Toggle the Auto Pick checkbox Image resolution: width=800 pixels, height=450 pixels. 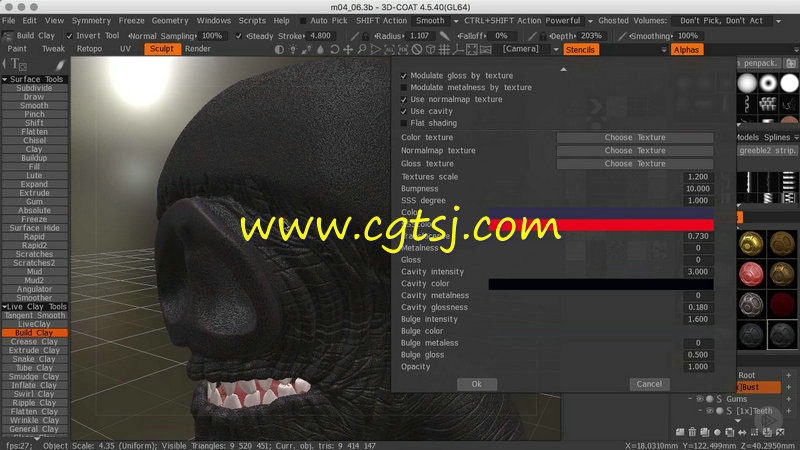(303, 21)
